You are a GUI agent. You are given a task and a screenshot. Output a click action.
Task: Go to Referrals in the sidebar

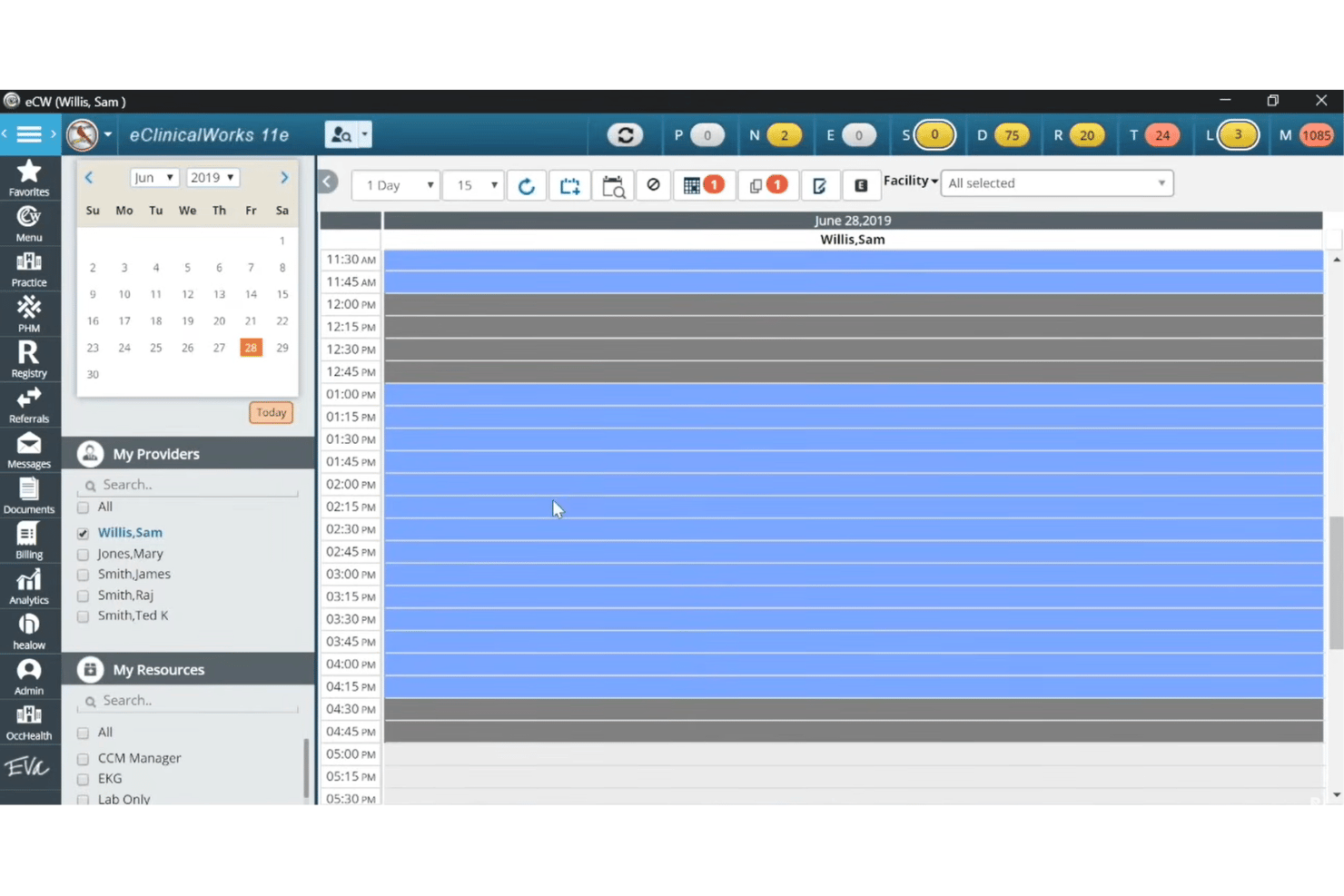(29, 405)
